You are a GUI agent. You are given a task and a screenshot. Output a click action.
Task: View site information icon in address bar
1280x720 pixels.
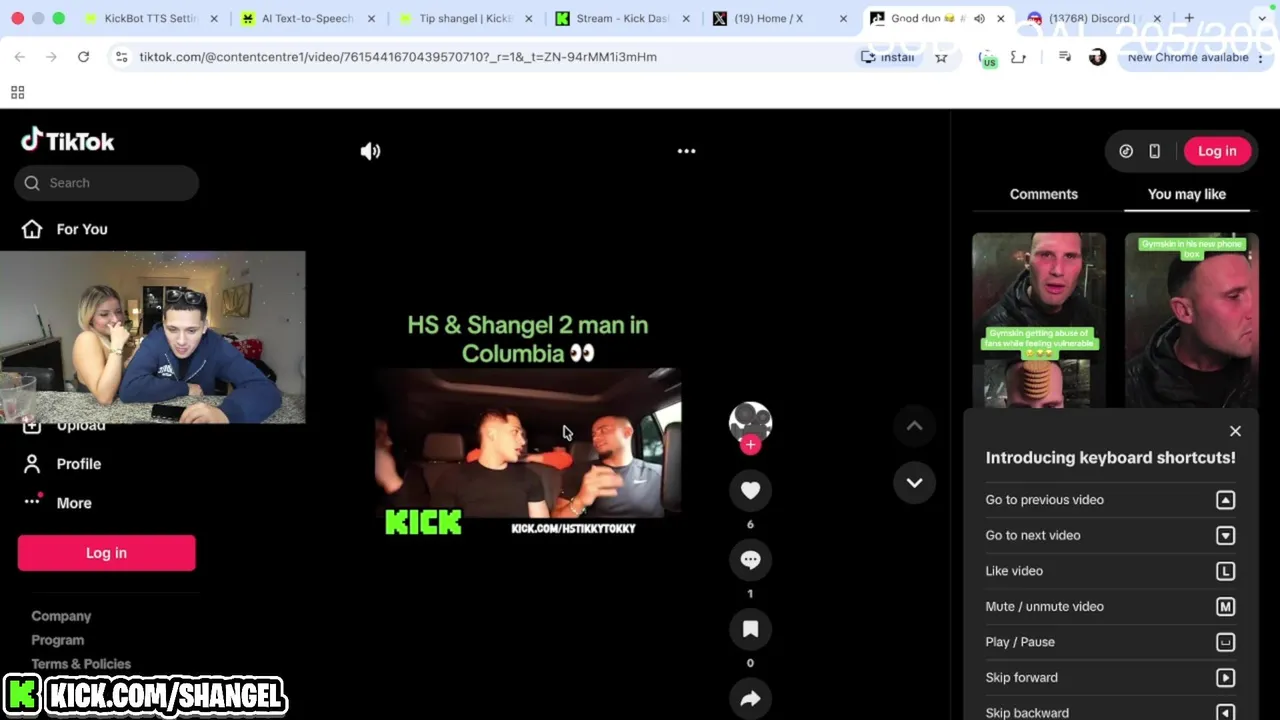121,57
